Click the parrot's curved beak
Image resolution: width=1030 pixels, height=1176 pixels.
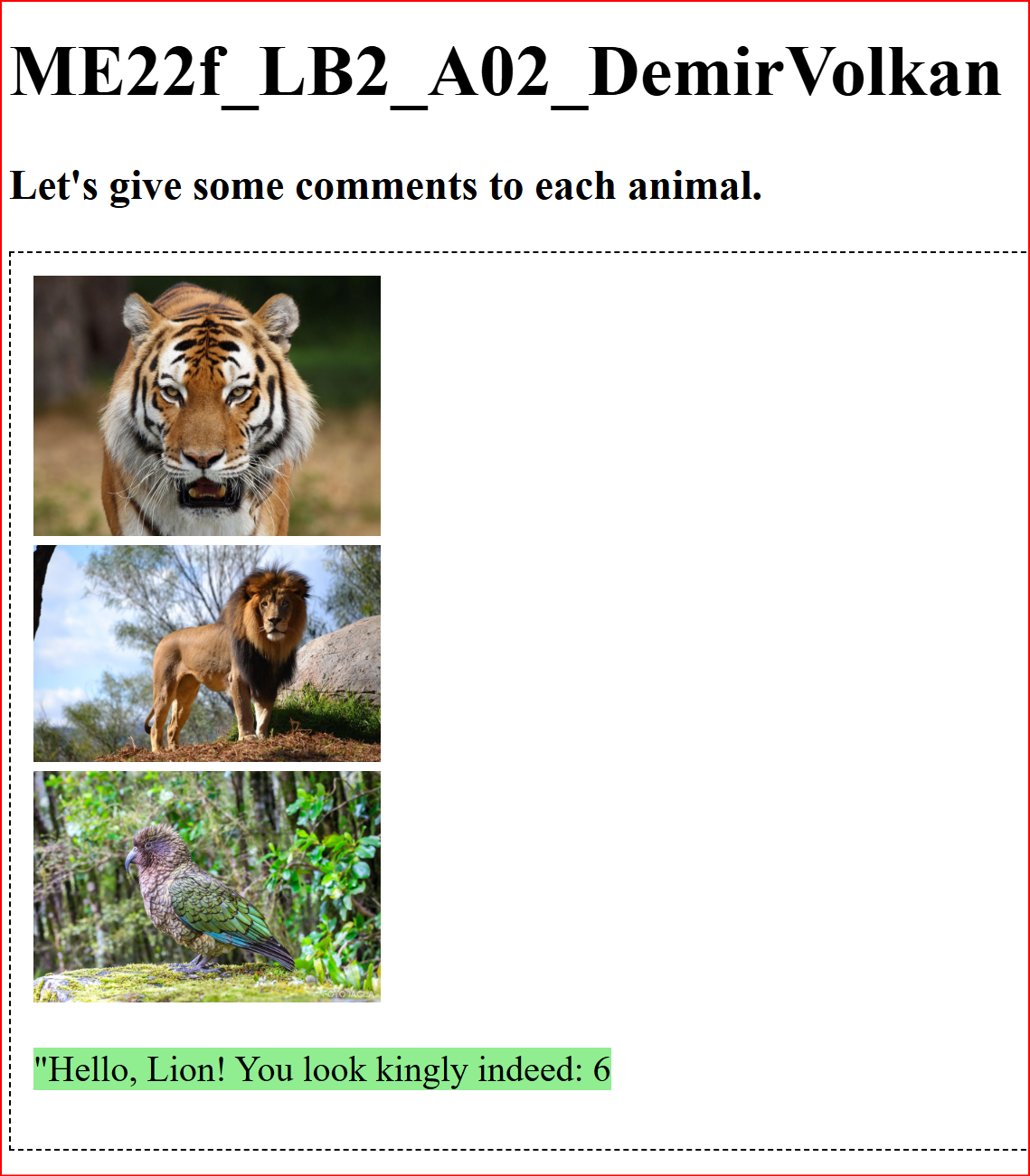[x=132, y=857]
